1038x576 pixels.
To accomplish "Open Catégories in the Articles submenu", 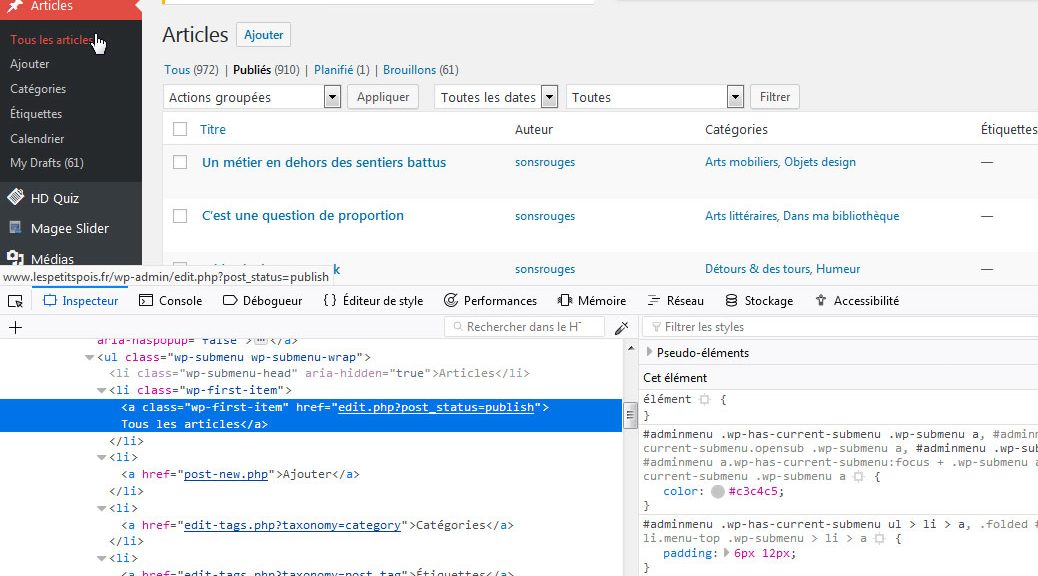I will click(x=38, y=89).
